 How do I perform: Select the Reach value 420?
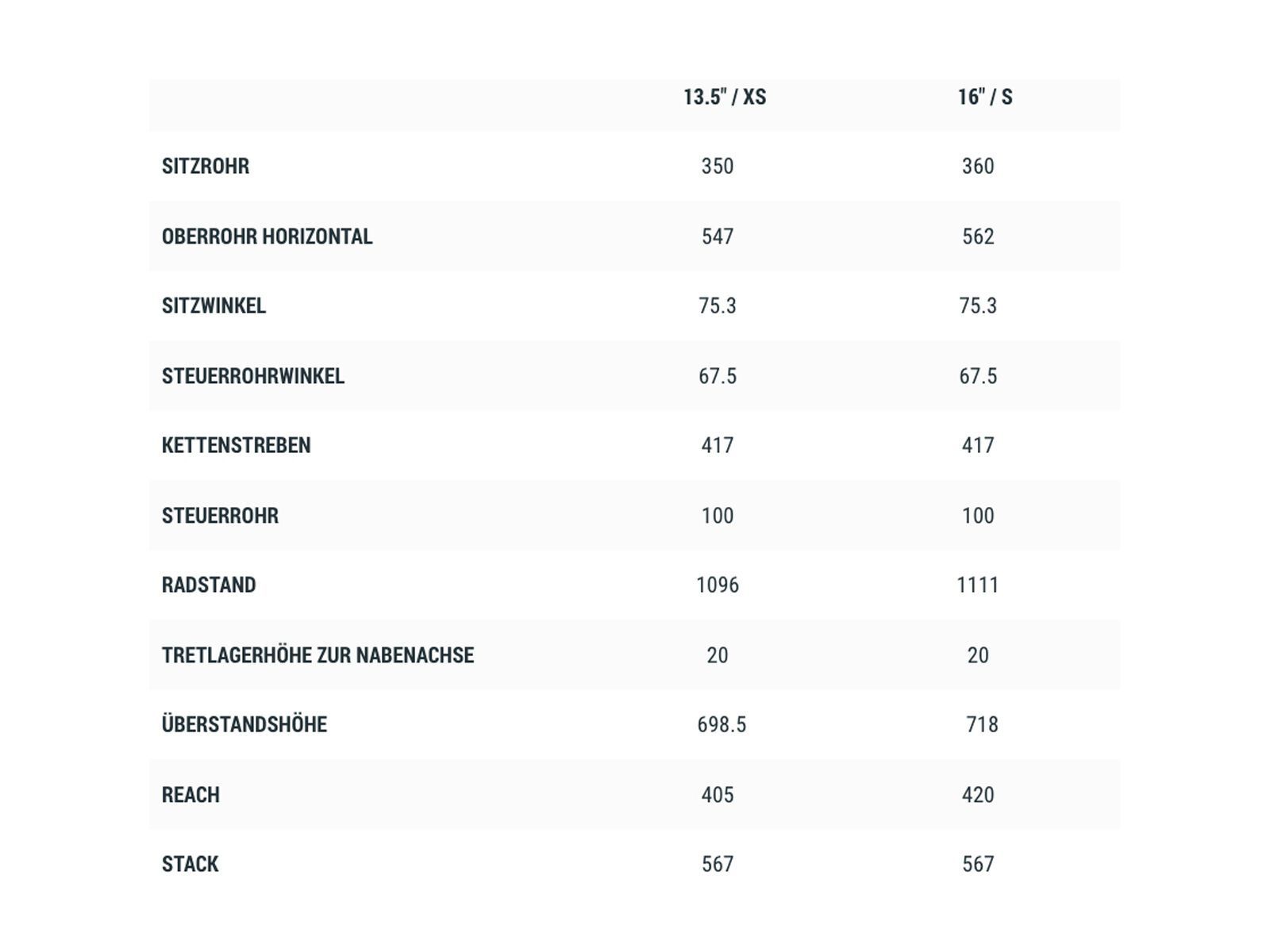click(x=978, y=795)
